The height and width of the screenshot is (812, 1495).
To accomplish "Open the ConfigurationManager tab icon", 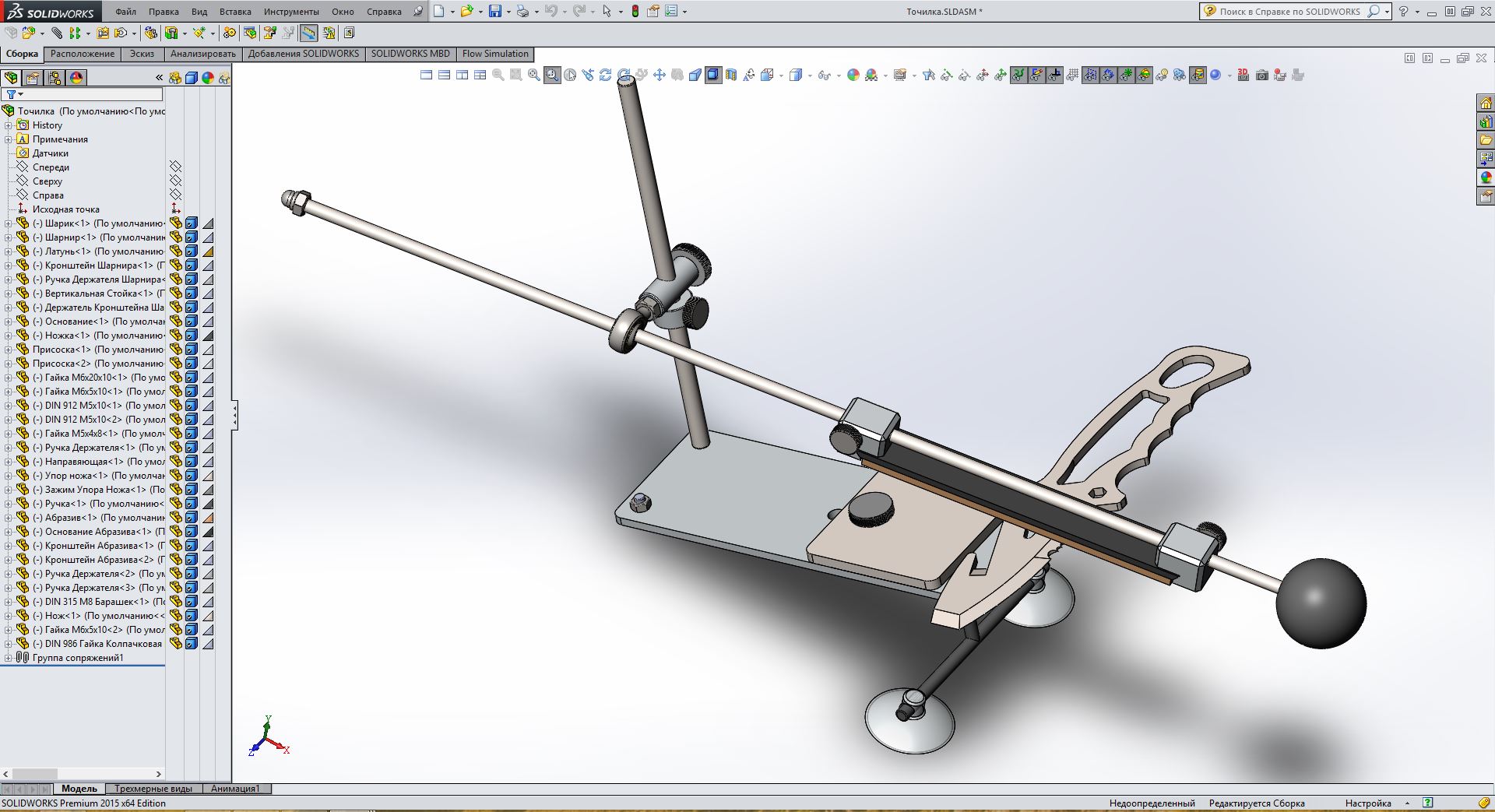I will (55, 78).
